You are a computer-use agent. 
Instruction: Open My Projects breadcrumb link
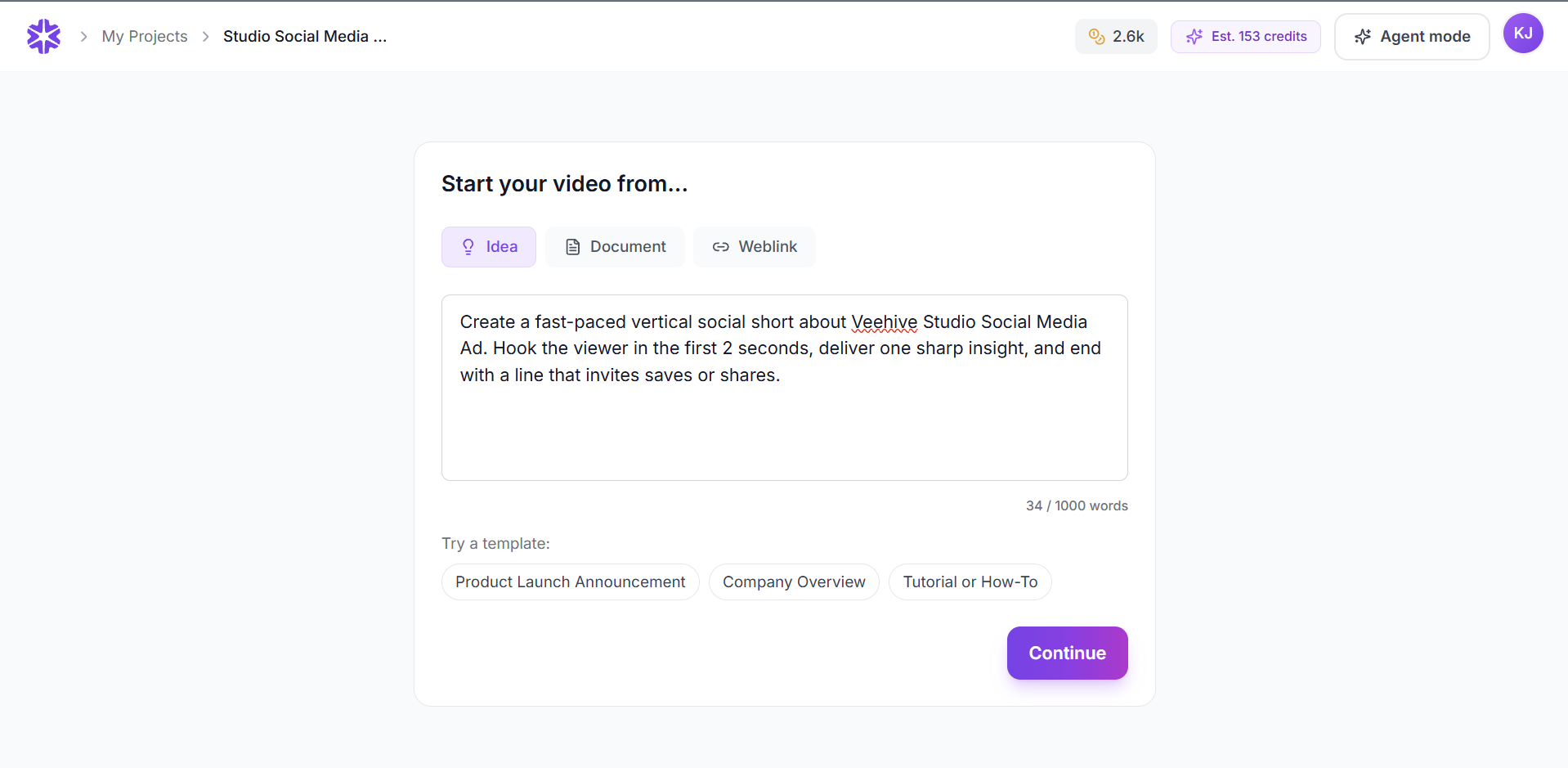point(145,37)
